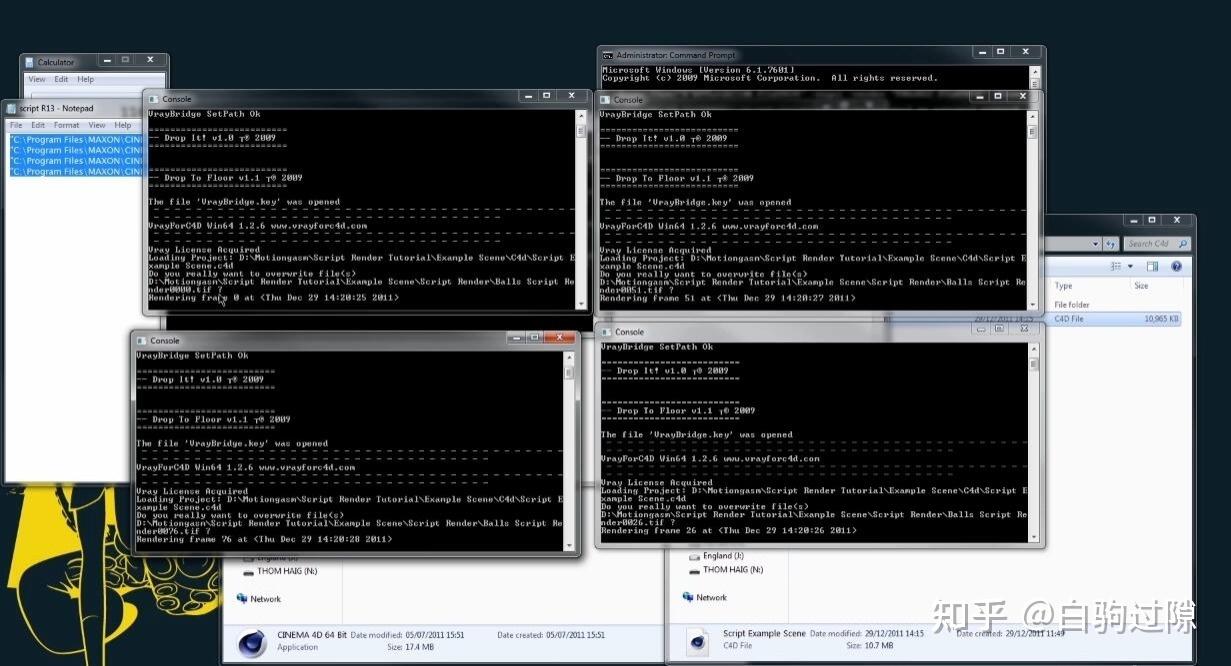Click the console icon of the frame 51 window

[x=606, y=99]
